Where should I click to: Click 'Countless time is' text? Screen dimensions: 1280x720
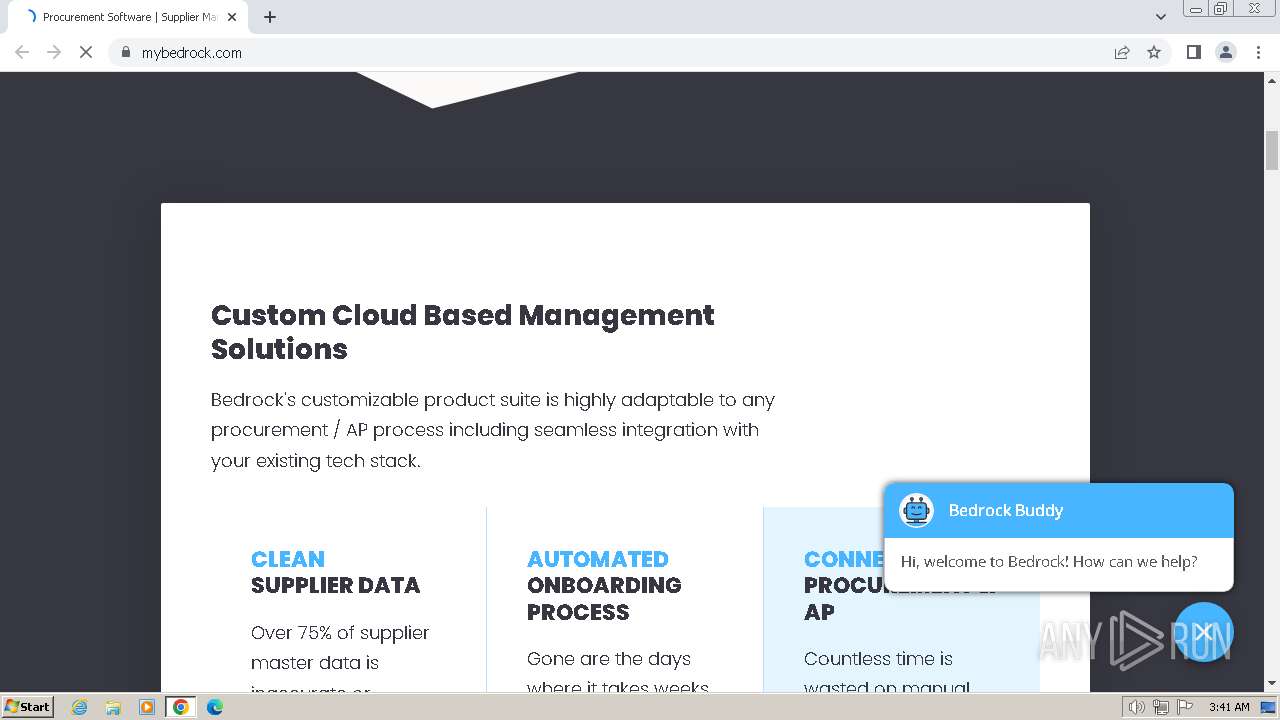tap(878, 658)
